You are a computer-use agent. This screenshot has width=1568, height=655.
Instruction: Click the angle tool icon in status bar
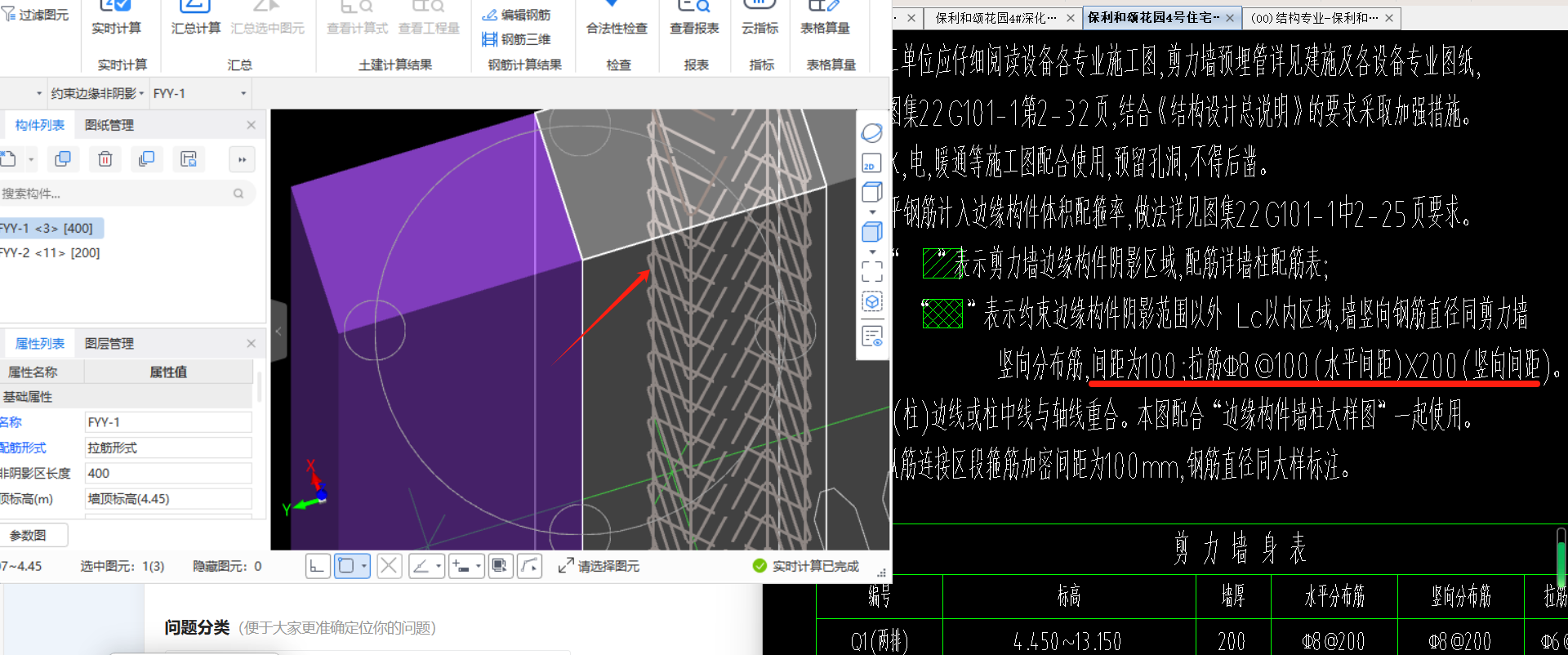tap(421, 566)
